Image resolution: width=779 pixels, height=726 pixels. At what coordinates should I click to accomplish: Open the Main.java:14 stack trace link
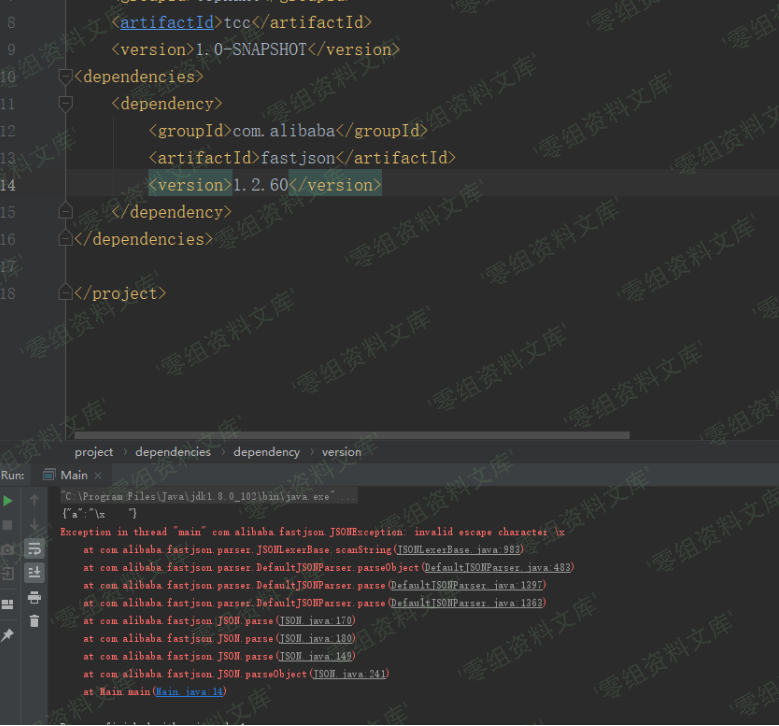[x=189, y=692]
